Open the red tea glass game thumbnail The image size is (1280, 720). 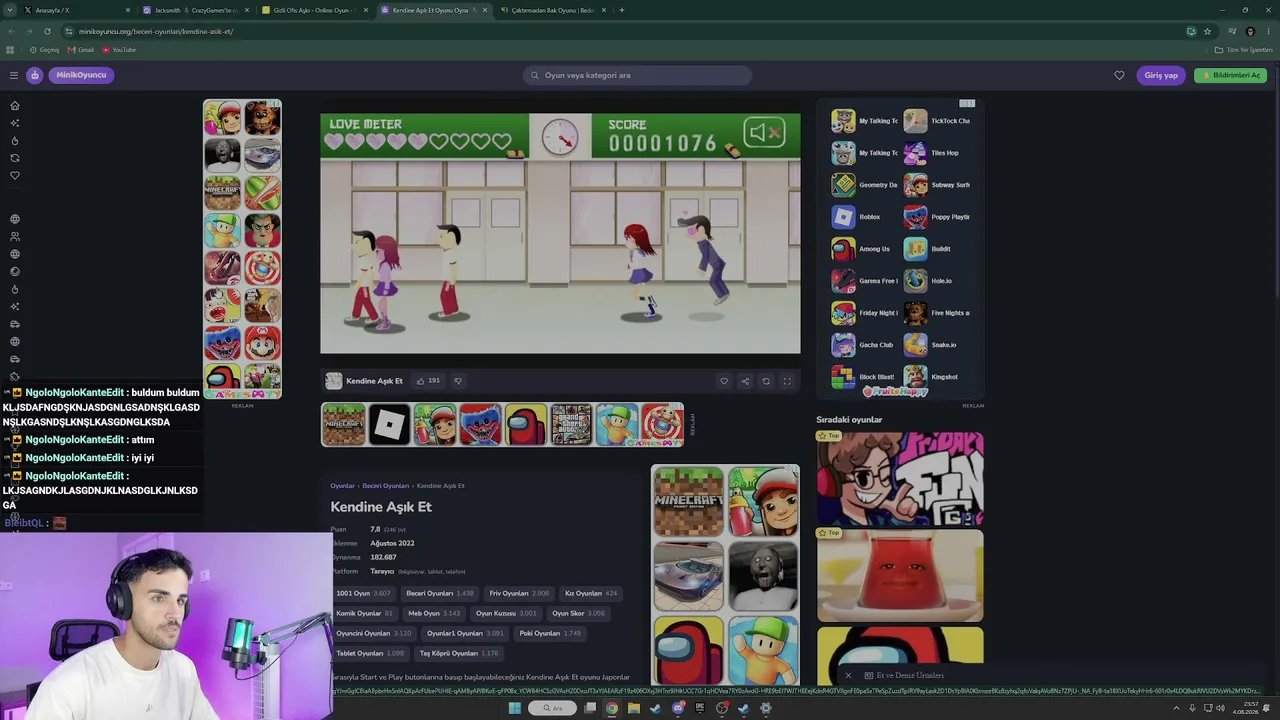coord(900,576)
